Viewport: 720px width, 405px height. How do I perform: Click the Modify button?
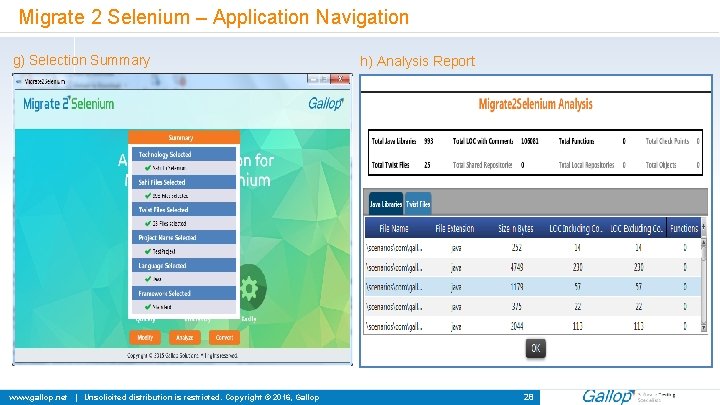[x=145, y=338]
